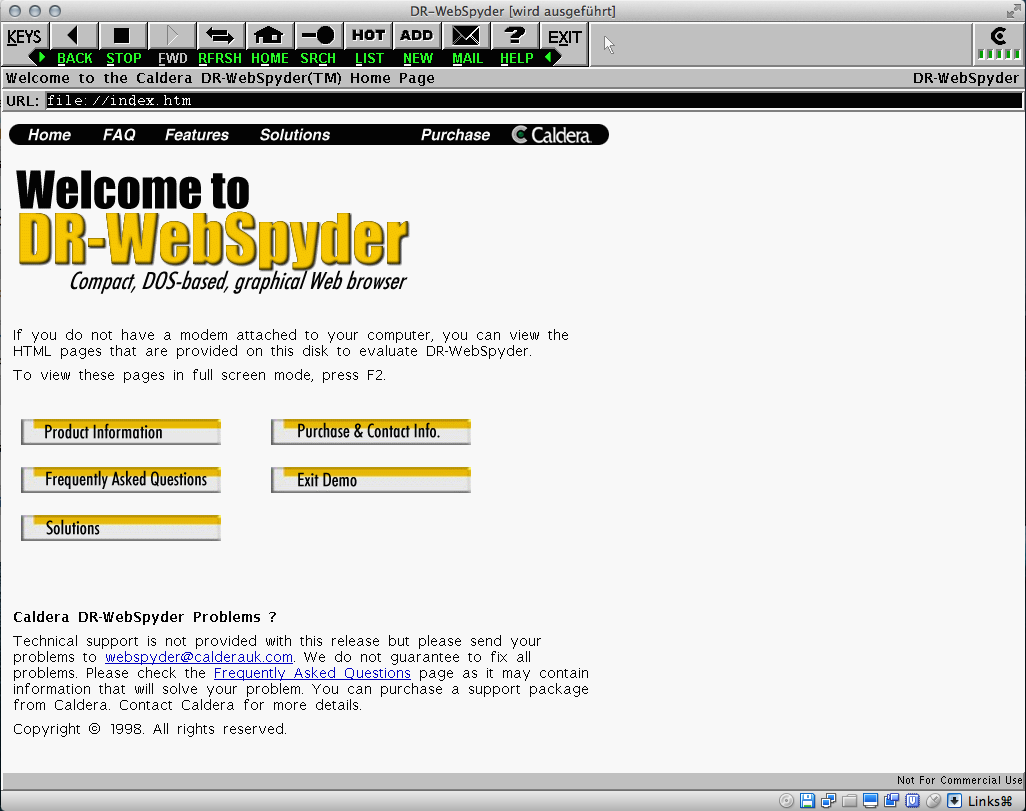Click the shared folders status icon
Viewport: 1026px width, 811px height.
tap(849, 801)
